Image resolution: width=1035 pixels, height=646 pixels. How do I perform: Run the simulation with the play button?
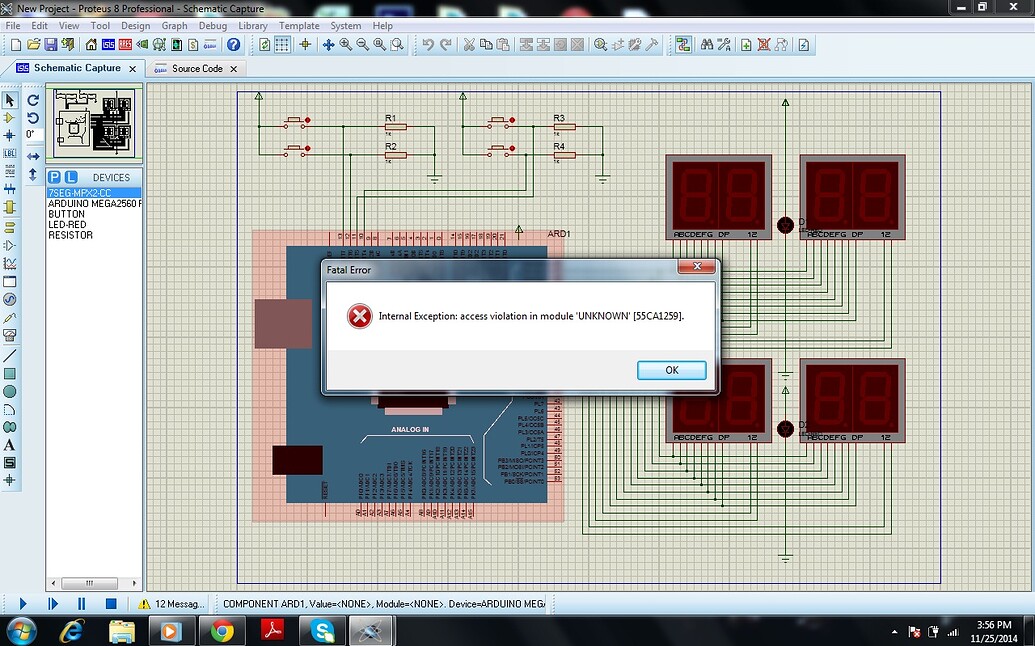click(x=23, y=603)
